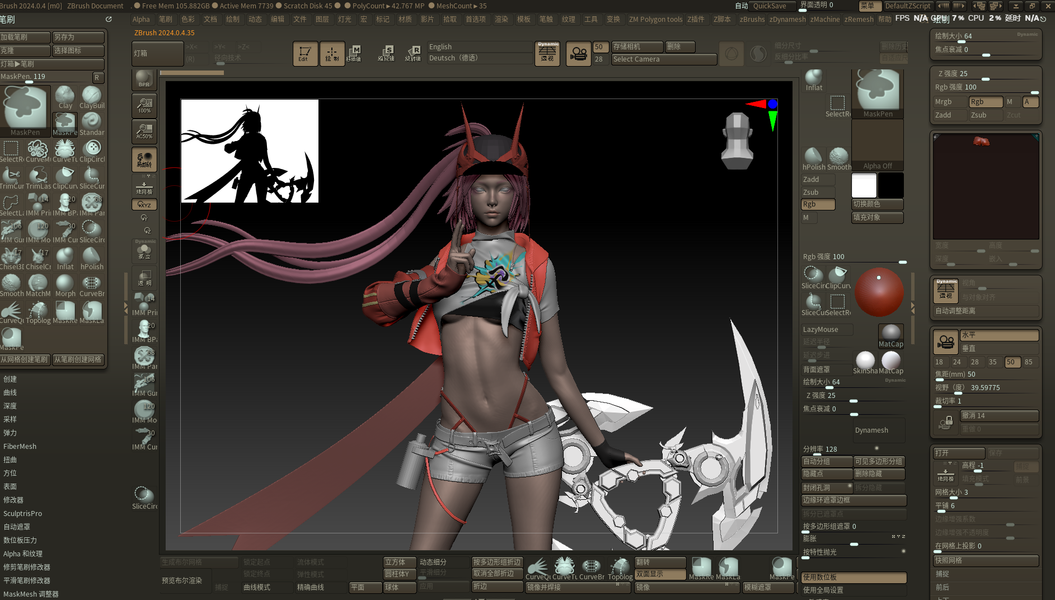Click the white main color swatch
Image resolution: width=1055 pixels, height=600 pixels.
[x=864, y=186]
